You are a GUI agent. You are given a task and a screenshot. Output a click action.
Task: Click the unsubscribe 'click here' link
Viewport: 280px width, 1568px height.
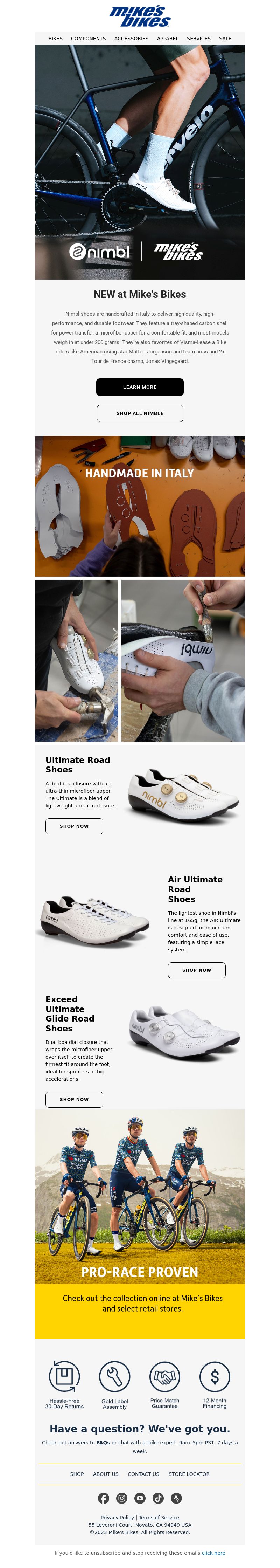click(x=213, y=1553)
